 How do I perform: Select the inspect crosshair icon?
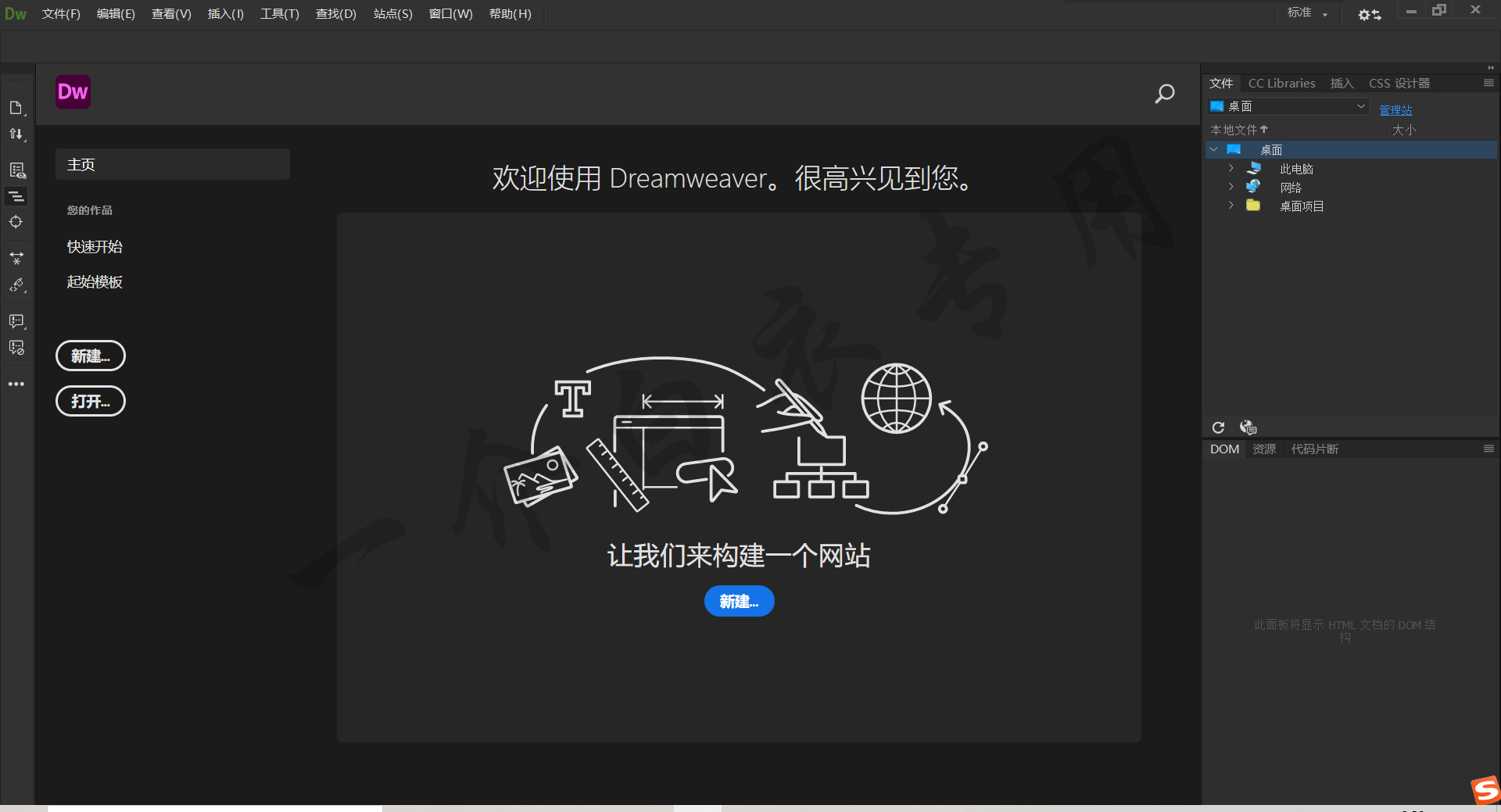point(16,222)
